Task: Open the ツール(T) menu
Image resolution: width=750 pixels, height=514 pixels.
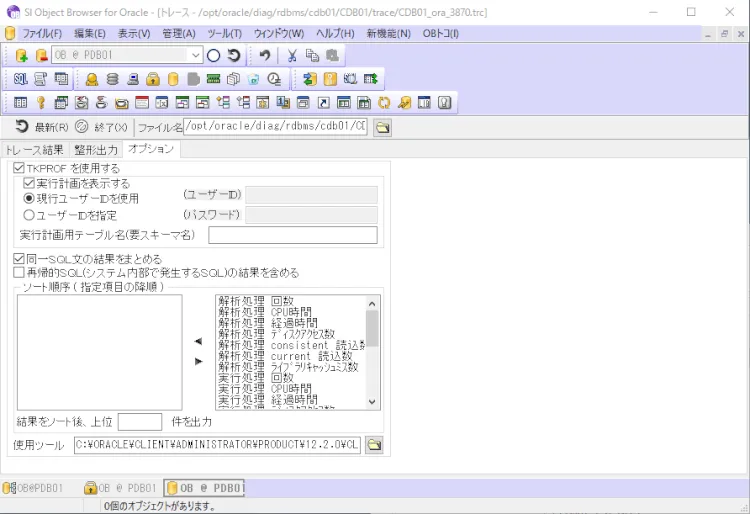Action: pos(224,33)
